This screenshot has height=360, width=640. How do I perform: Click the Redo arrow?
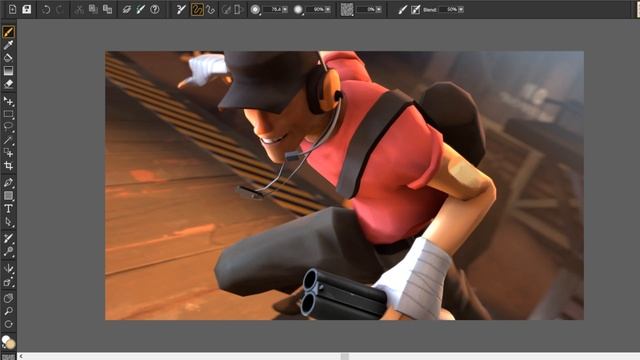click(60, 9)
